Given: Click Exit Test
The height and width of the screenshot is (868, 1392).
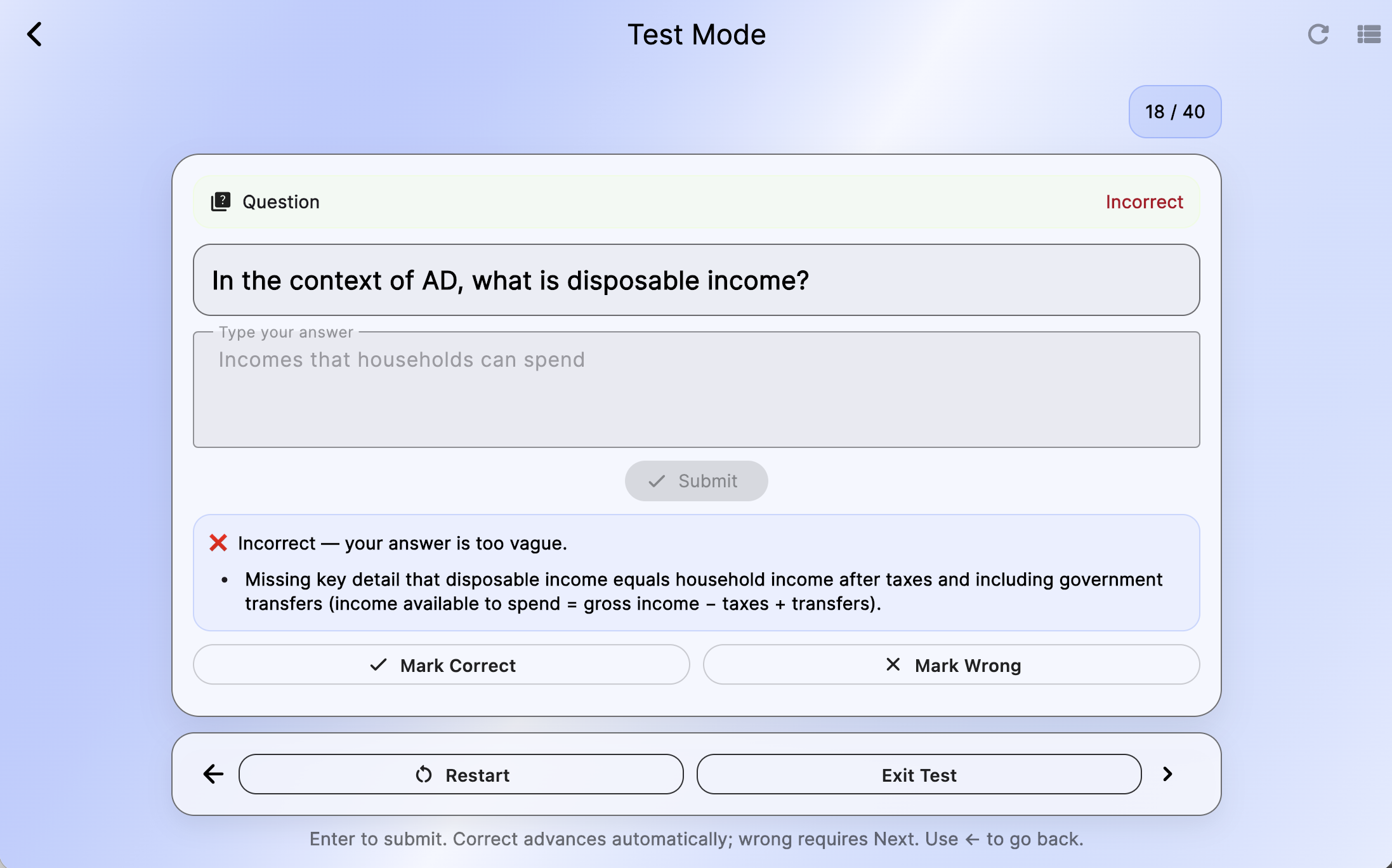Looking at the screenshot, I should point(919,775).
